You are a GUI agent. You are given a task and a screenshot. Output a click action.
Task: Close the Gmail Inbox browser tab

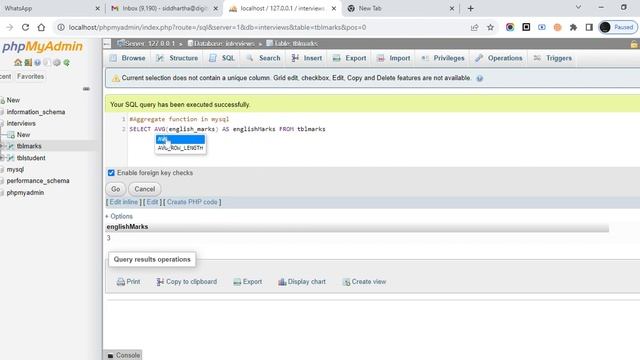pyautogui.click(x=216, y=8)
